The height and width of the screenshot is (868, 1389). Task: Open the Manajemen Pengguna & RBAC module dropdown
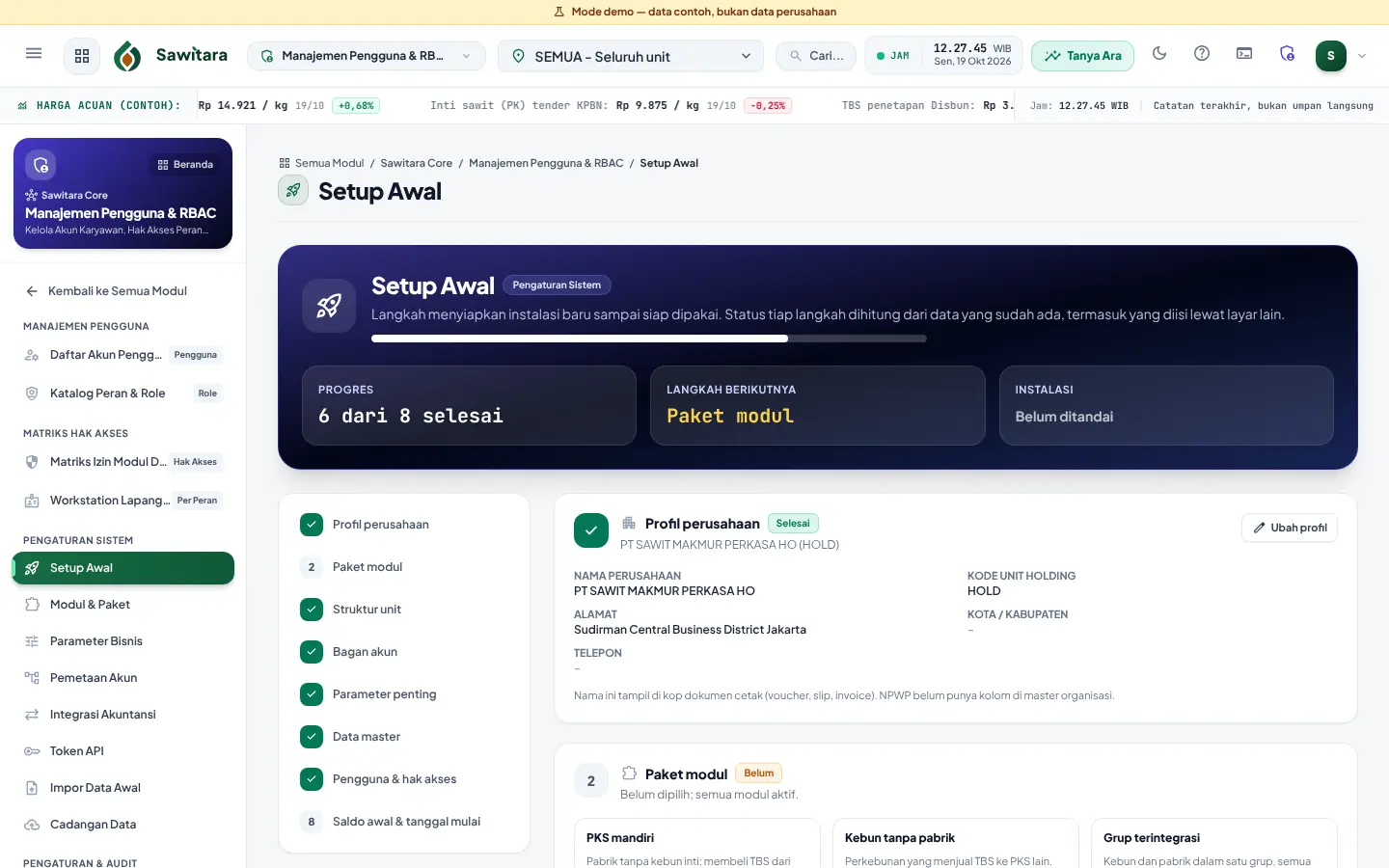[x=367, y=56]
